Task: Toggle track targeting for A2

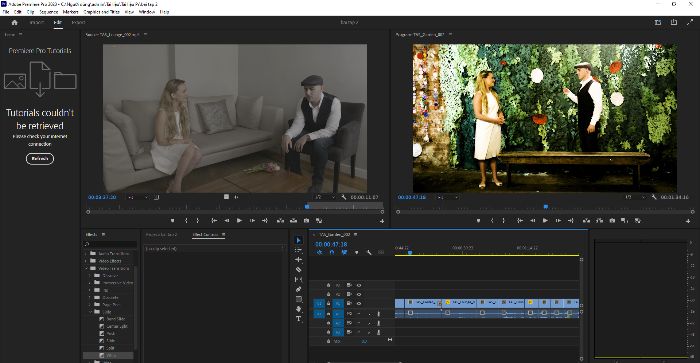Action: (x=338, y=323)
